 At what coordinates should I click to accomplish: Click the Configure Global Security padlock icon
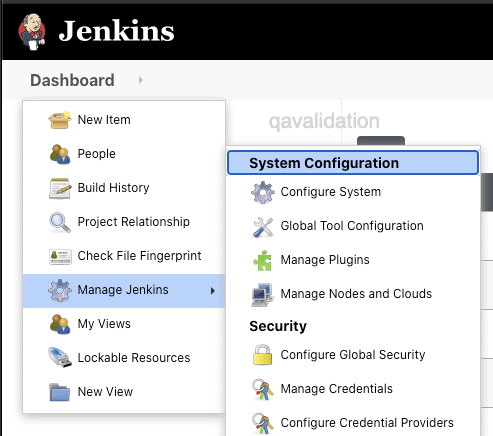point(263,355)
